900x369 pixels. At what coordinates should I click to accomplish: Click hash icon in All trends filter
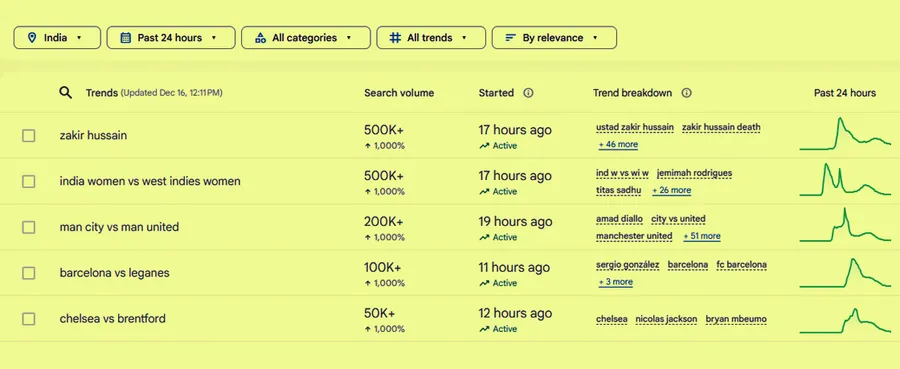(x=395, y=38)
